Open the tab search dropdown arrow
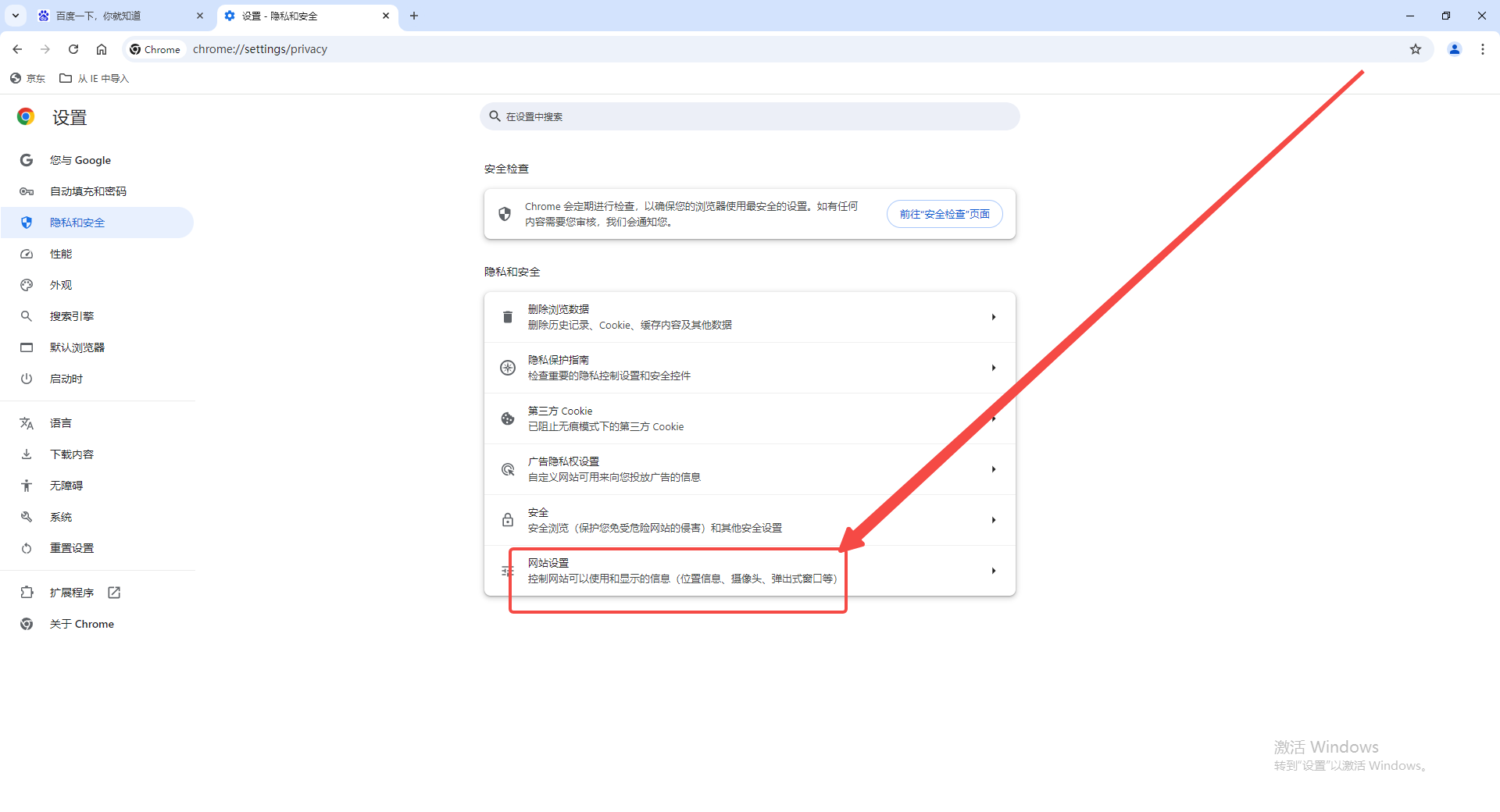This screenshot has width=1500, height=812. pyautogui.click(x=16, y=16)
